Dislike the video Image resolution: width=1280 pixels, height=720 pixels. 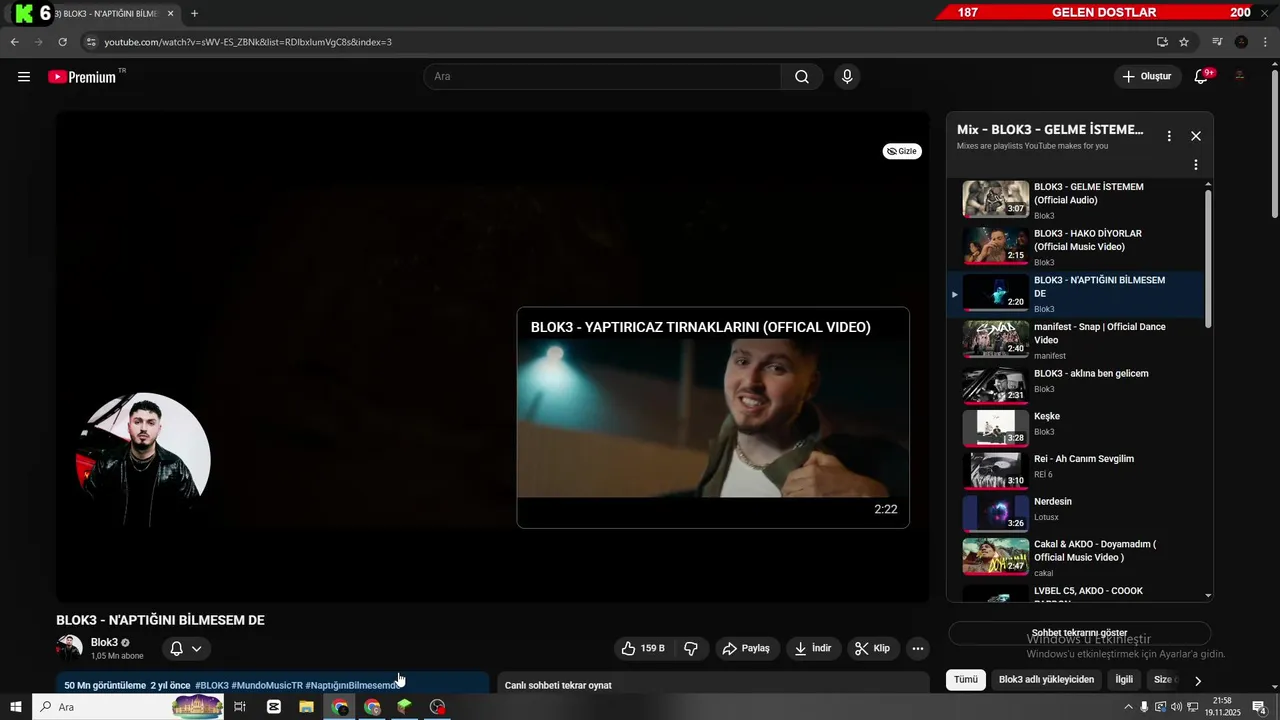click(691, 648)
